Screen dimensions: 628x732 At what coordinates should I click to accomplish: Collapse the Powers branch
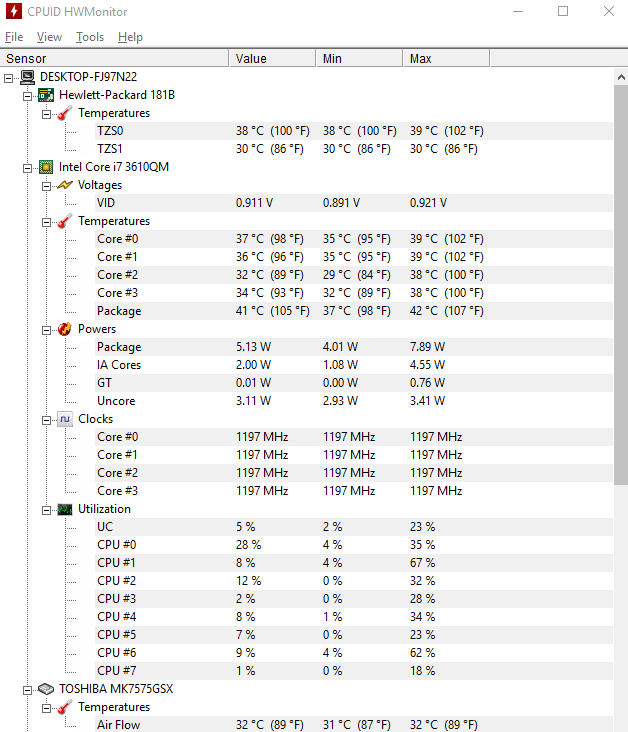[46, 330]
